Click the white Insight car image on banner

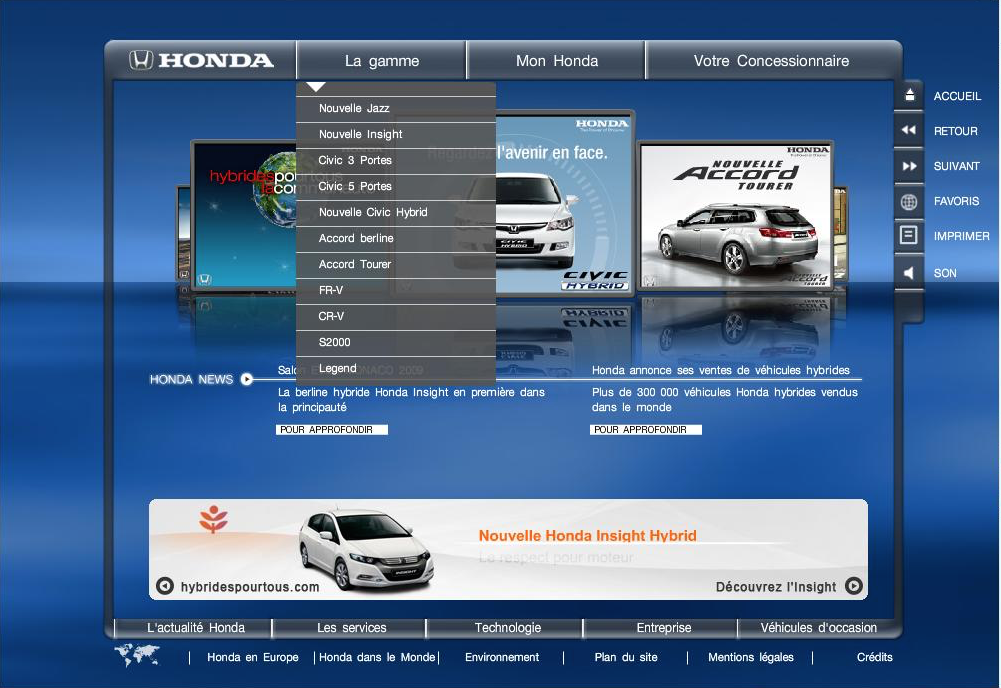pyautogui.click(x=366, y=549)
